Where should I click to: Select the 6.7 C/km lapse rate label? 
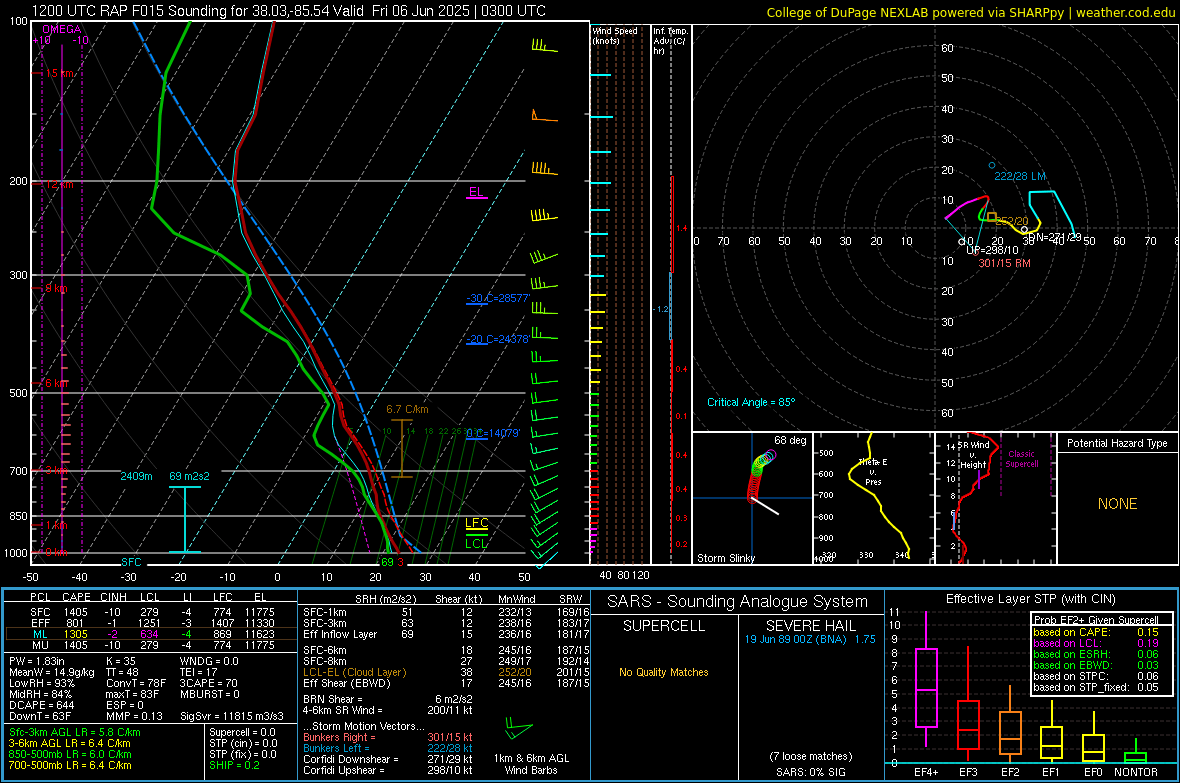tap(407, 410)
